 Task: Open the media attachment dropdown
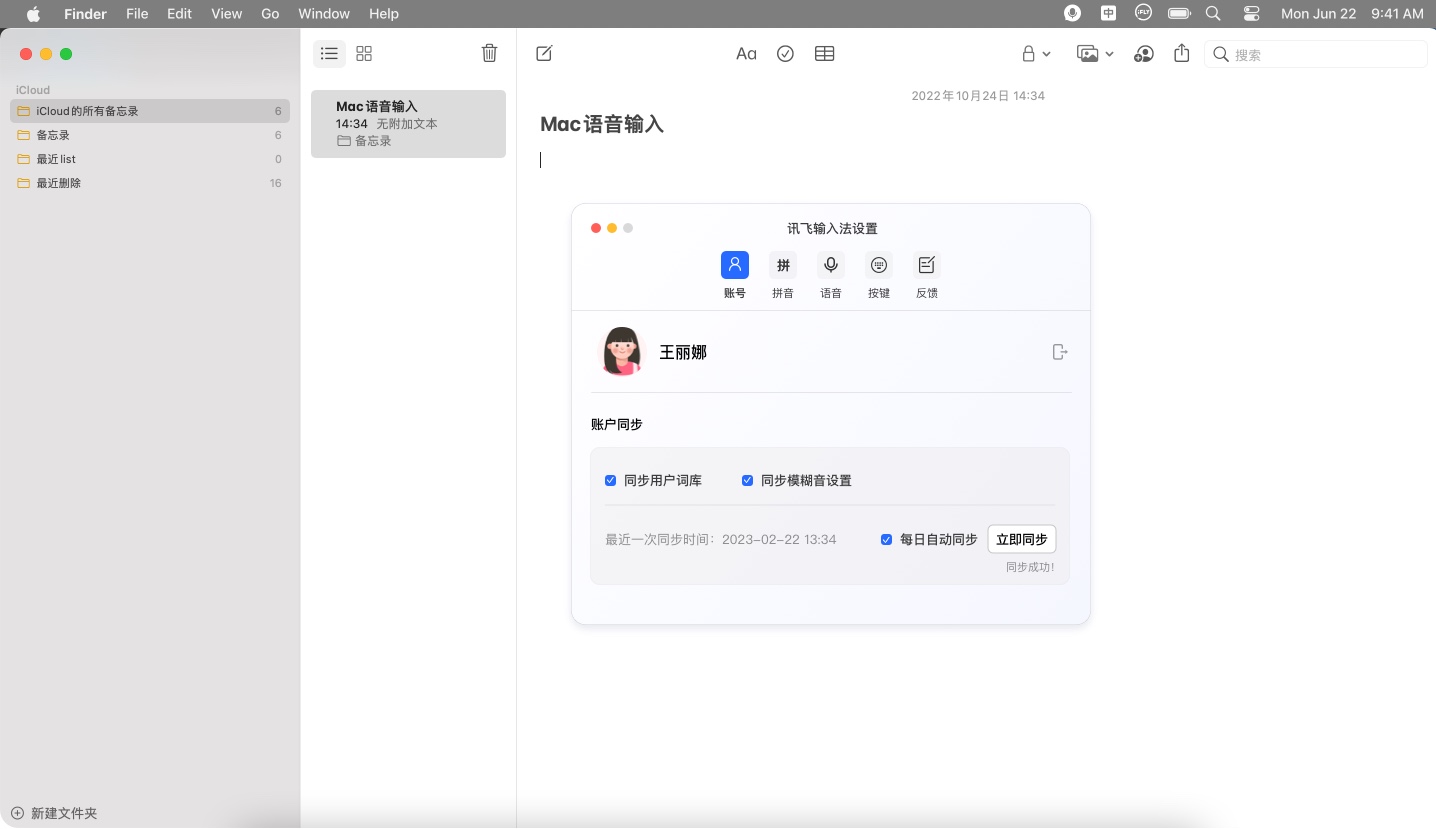tap(1095, 53)
